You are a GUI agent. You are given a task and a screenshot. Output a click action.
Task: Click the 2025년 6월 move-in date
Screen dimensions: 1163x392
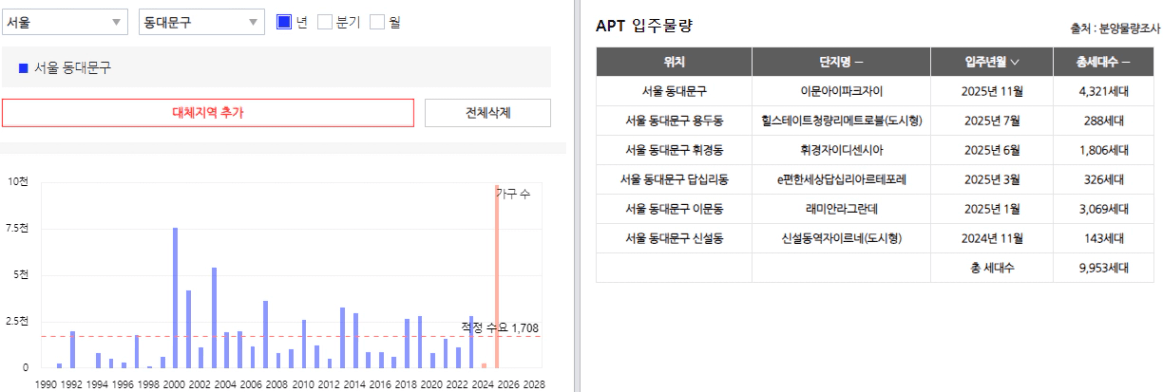[x=992, y=150]
